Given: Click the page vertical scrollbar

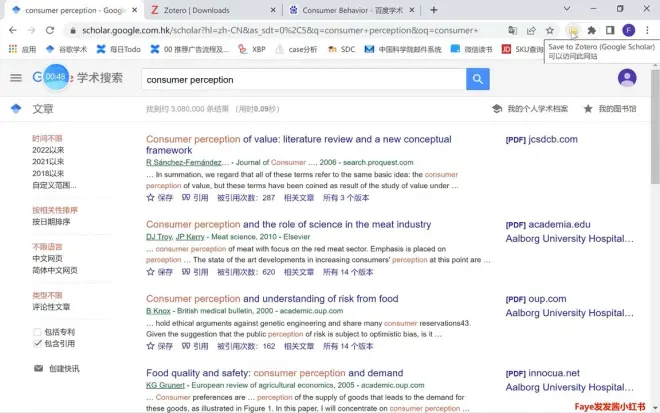Looking at the screenshot, I should coord(655,126).
